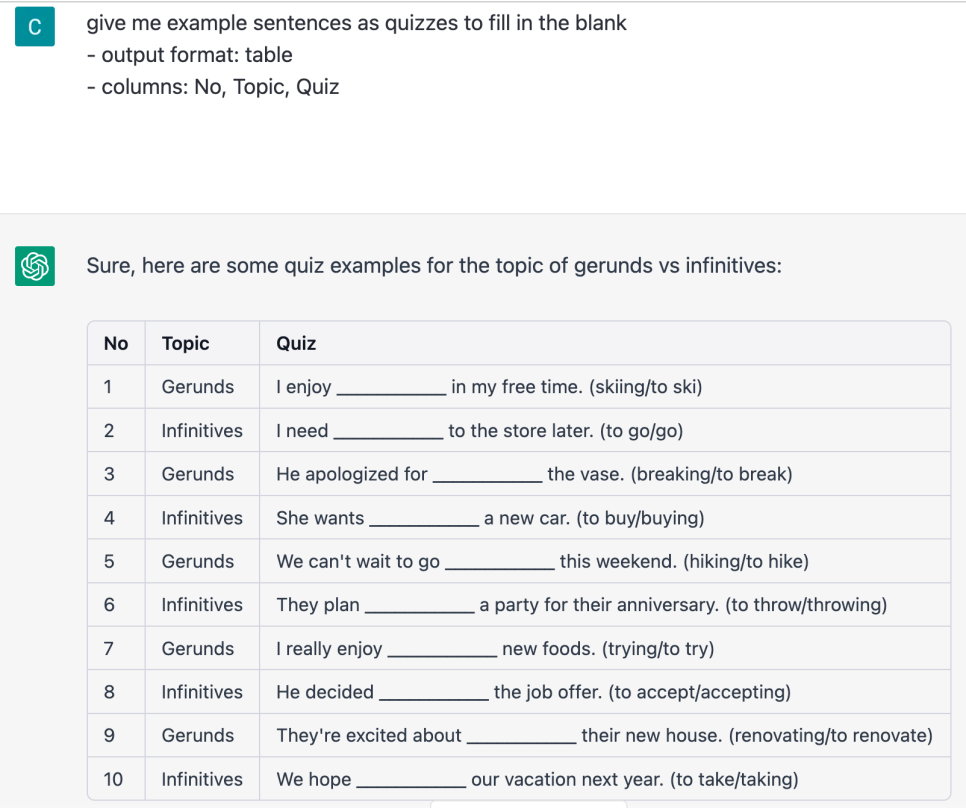Click the 'She wants ___ a new car' cell
This screenshot has height=808, width=966.
pyautogui.click(x=490, y=518)
